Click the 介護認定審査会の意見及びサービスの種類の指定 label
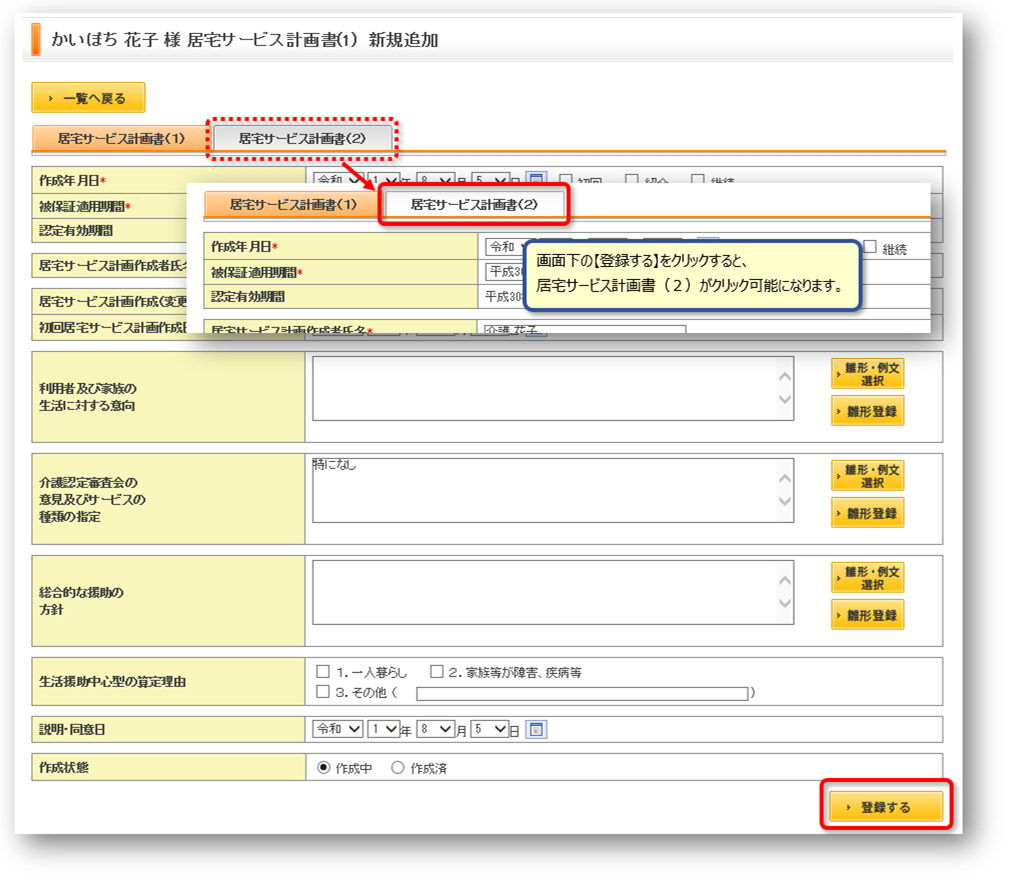This screenshot has width=1024, height=880. pos(92,499)
